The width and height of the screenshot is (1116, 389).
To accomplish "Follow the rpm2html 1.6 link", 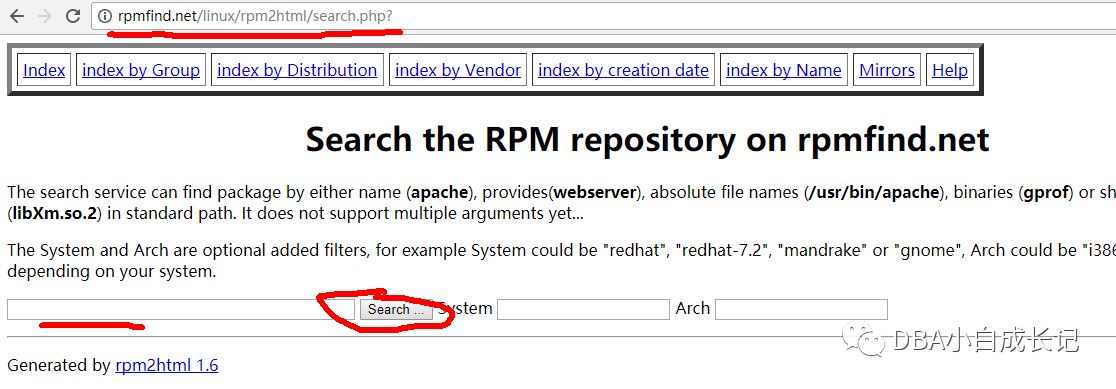I will 167,366.
